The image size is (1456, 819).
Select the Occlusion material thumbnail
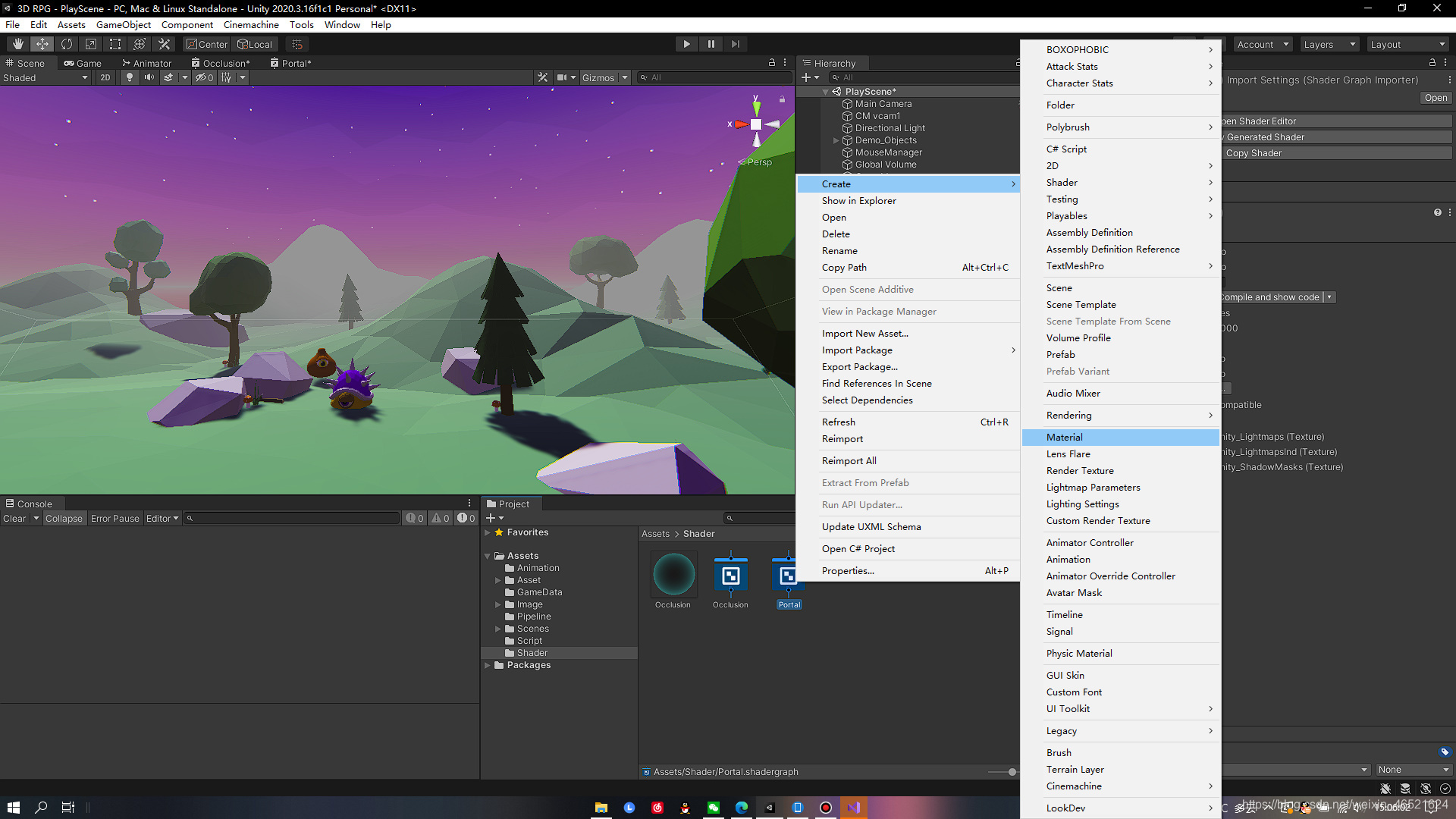pos(673,576)
